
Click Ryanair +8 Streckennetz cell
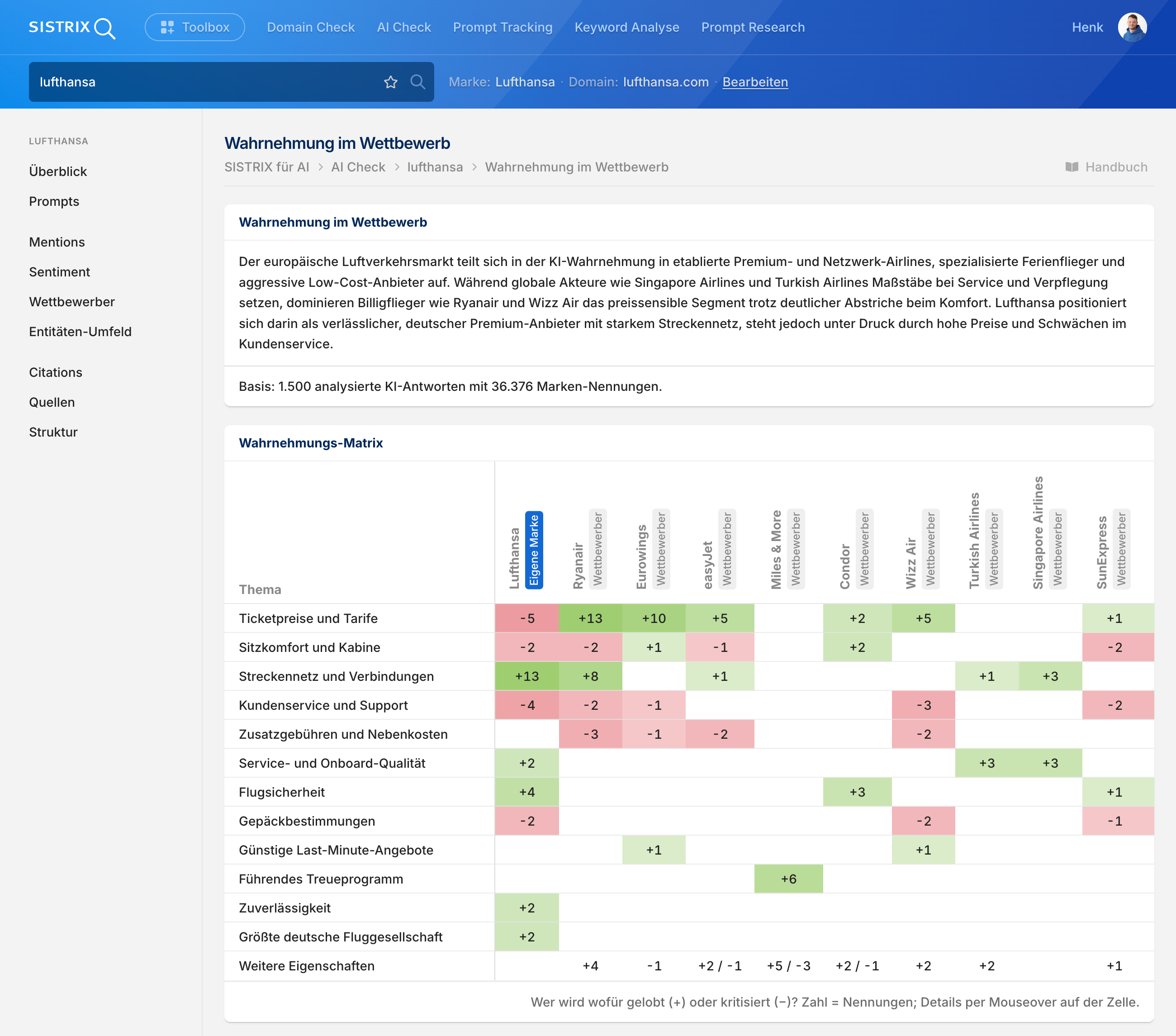(590, 676)
